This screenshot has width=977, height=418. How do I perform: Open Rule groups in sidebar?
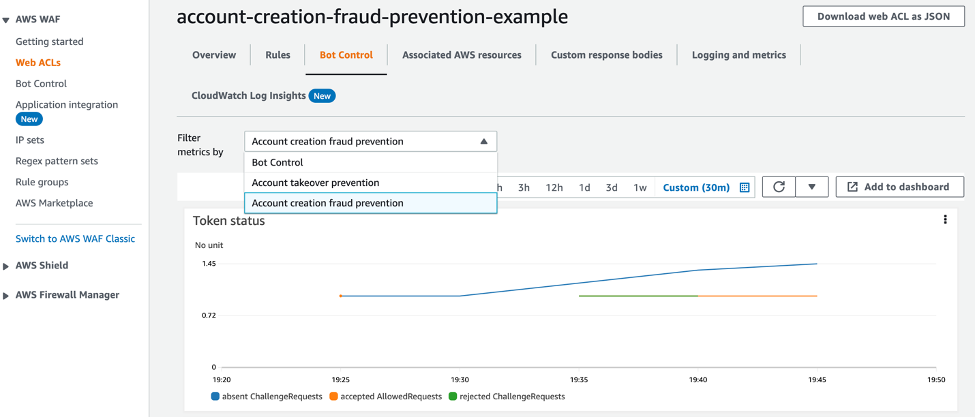coord(42,182)
